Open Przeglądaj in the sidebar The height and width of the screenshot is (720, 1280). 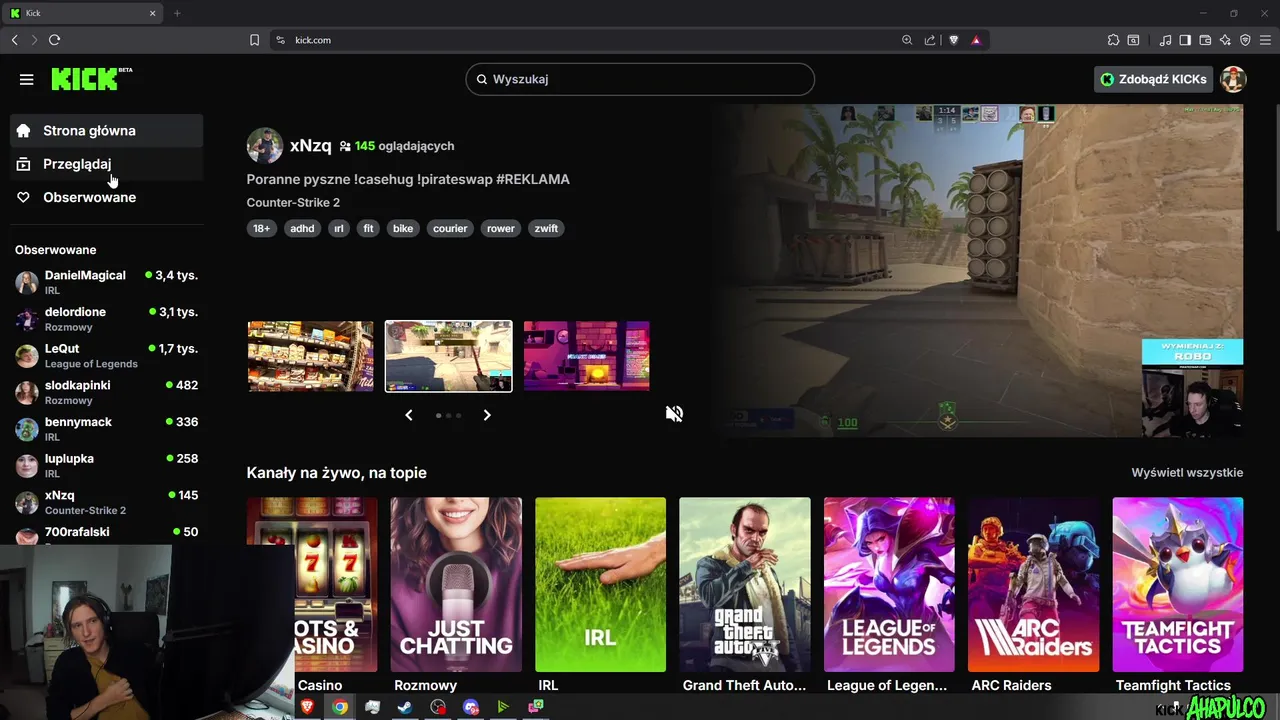click(107, 164)
